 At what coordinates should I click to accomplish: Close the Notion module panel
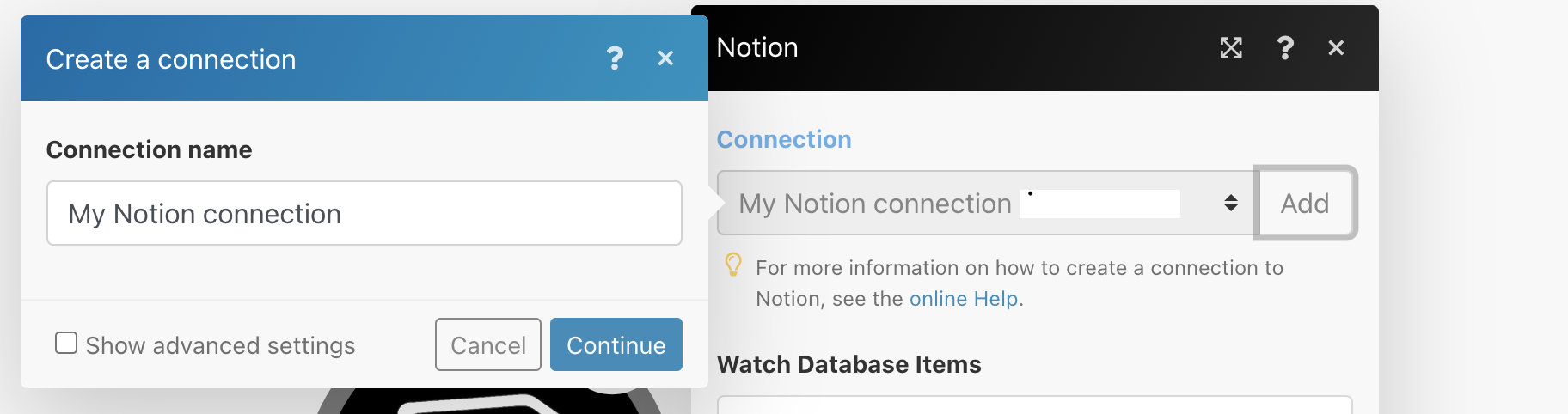pos(1336,48)
